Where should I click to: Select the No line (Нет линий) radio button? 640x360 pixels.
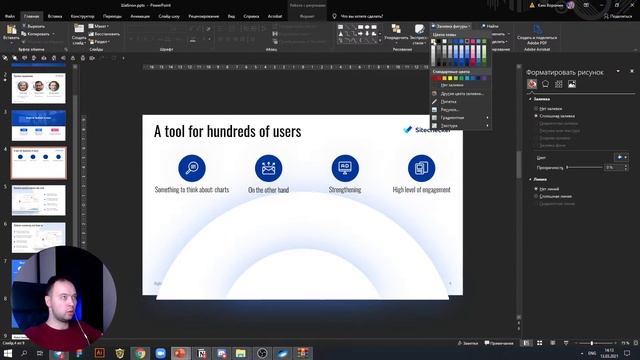536,189
